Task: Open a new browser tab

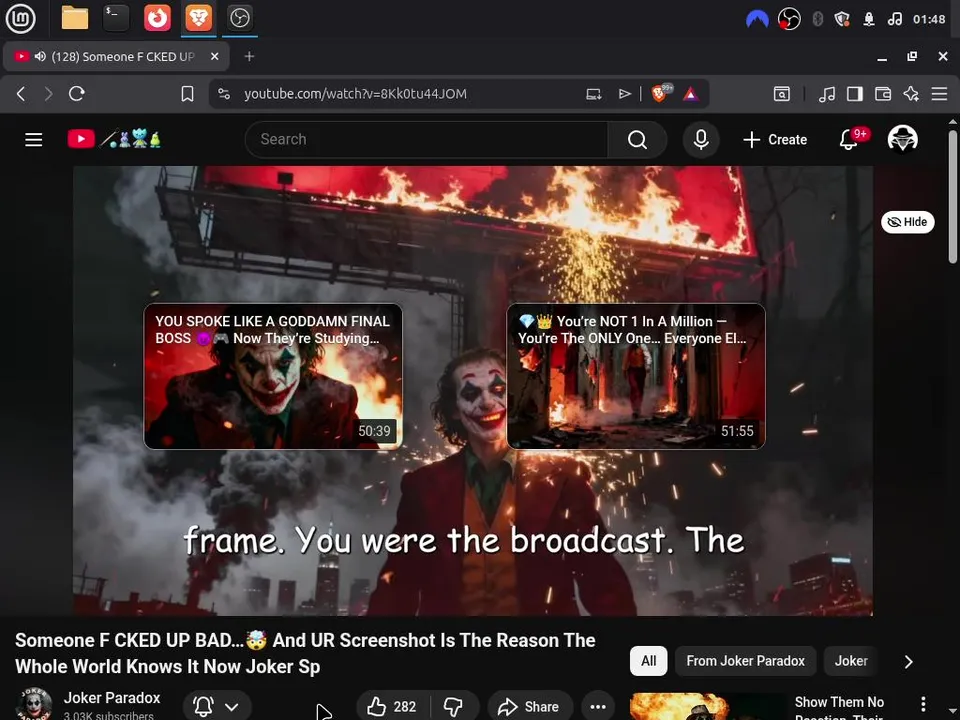Action: pyautogui.click(x=249, y=56)
